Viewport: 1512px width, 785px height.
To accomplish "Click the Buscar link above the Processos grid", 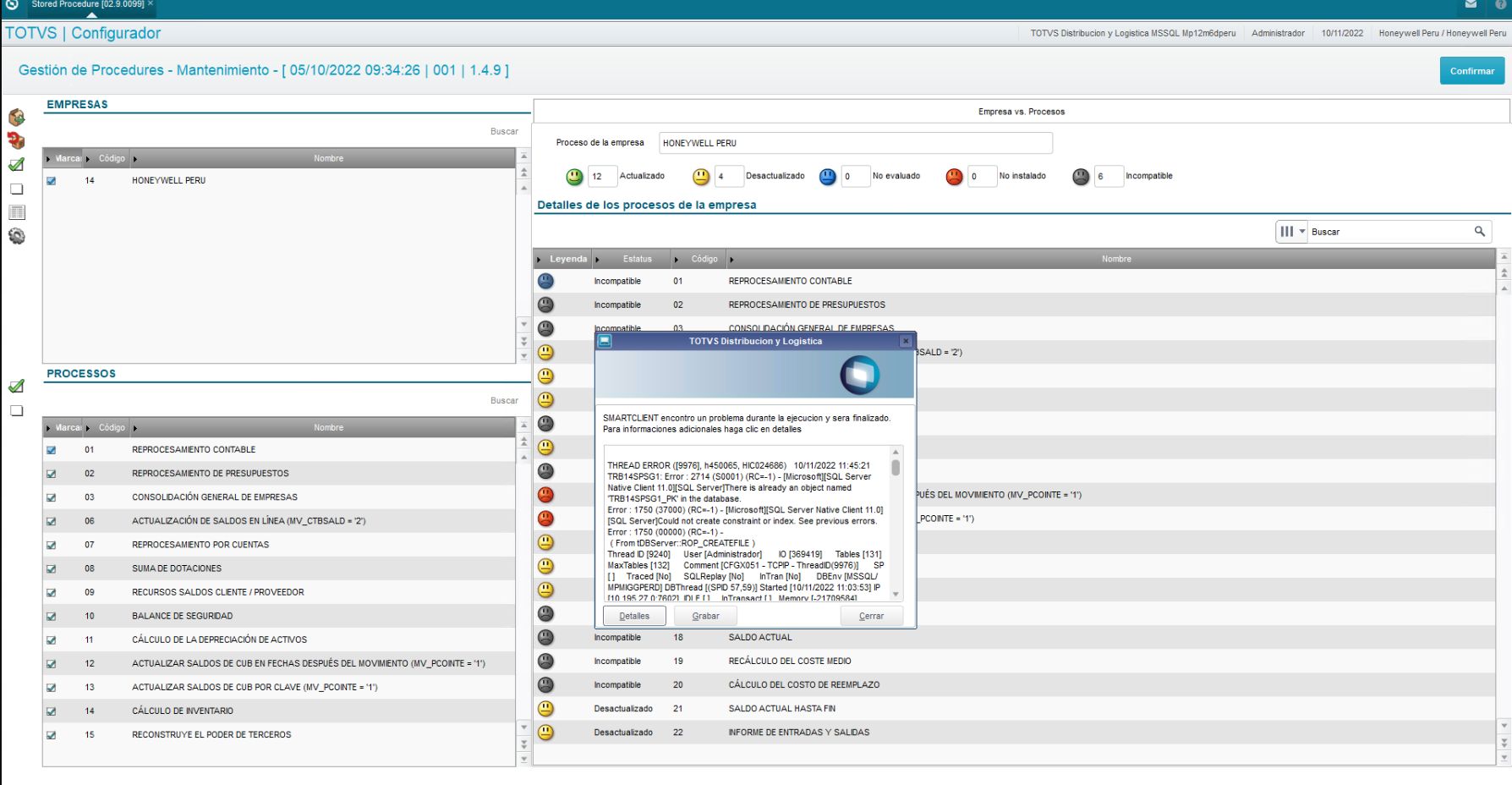I will (x=504, y=400).
